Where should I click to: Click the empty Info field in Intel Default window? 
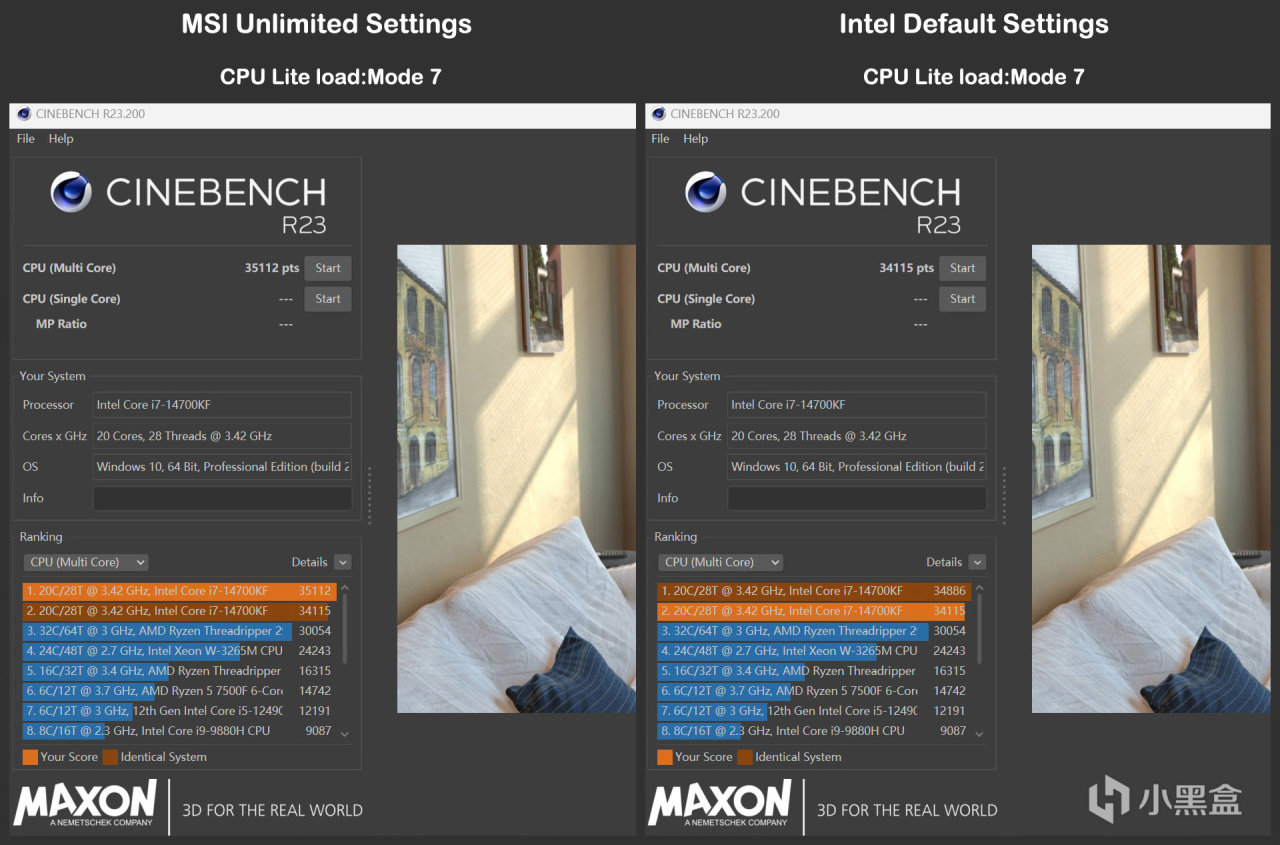pos(857,498)
